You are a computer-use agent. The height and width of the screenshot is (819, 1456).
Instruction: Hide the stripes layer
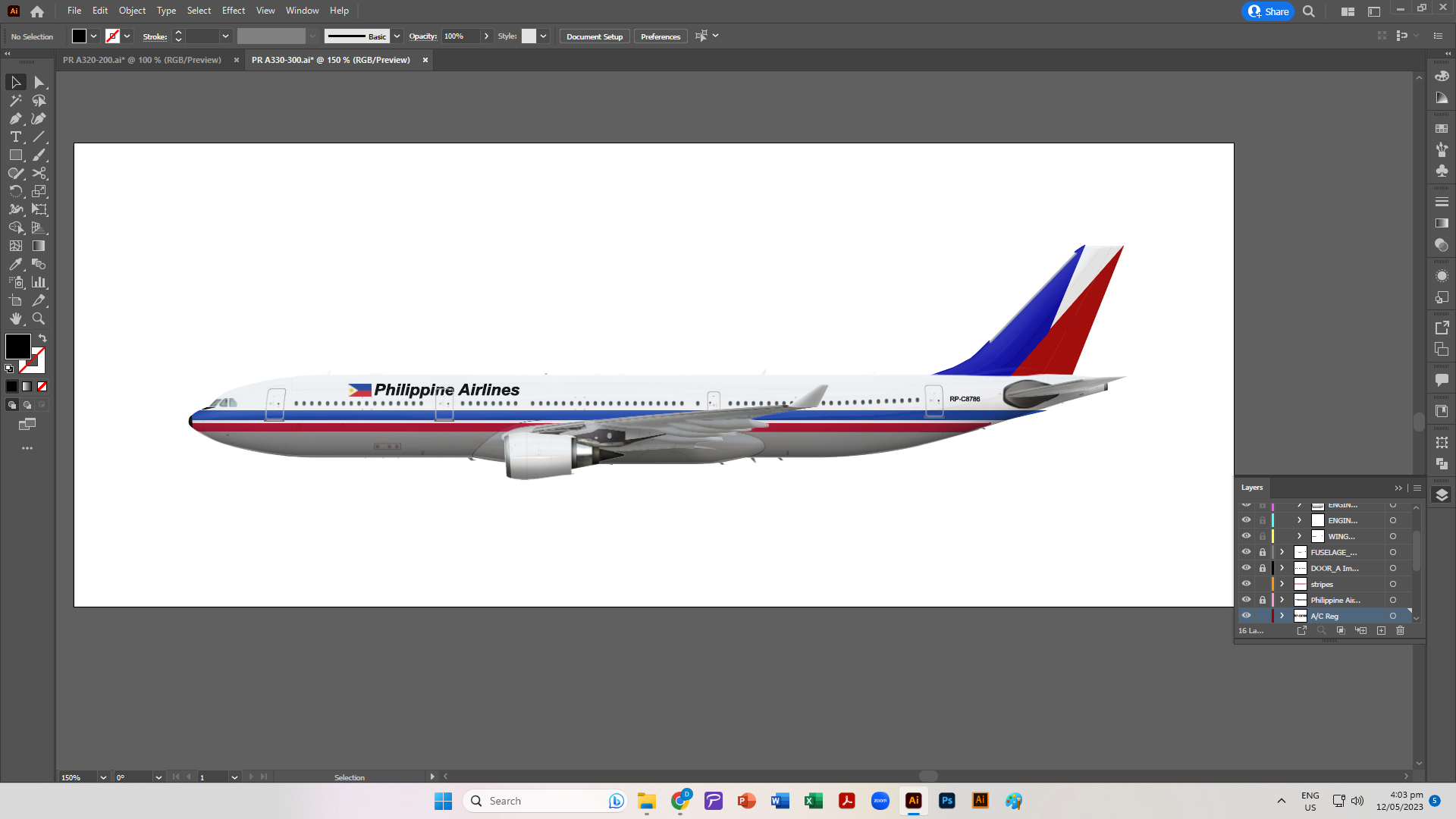1246,584
